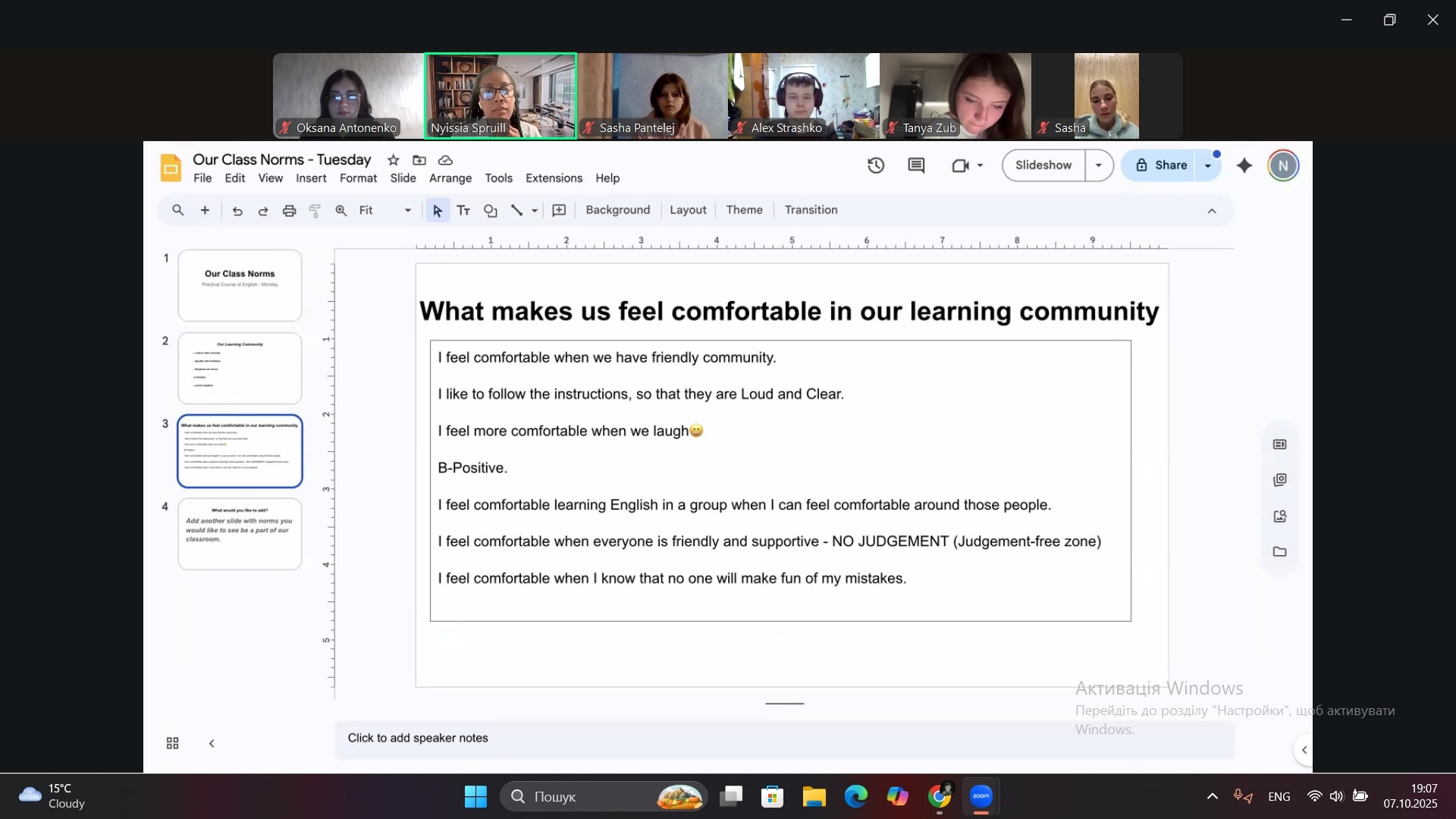Expand the Slideshow dropdown arrow

point(1098,165)
